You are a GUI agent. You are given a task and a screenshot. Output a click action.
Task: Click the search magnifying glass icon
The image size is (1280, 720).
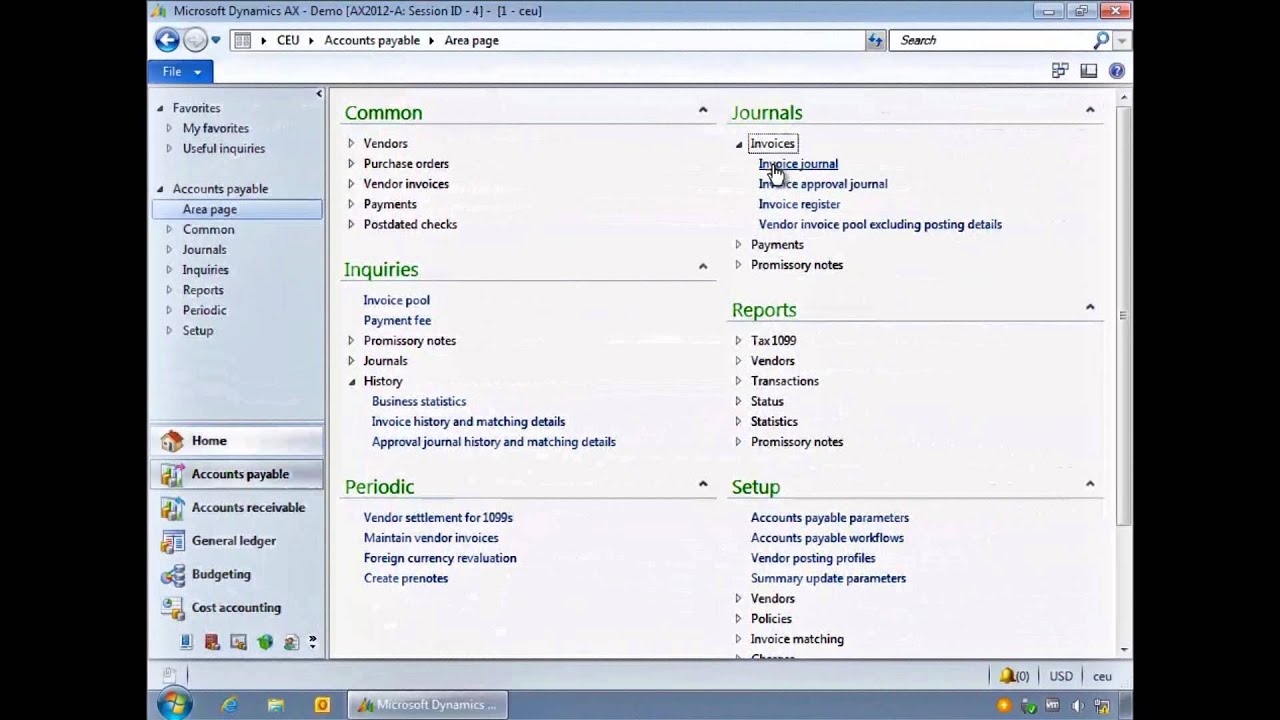tap(1101, 40)
